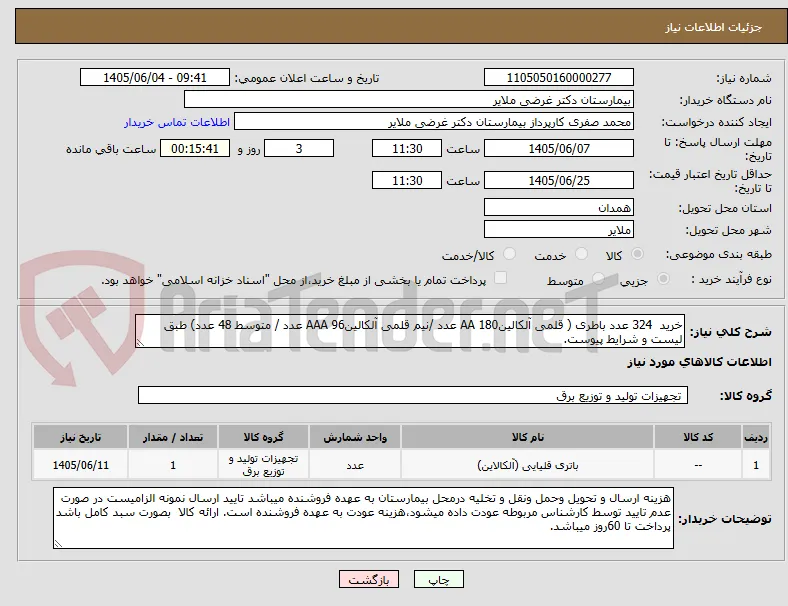Click the price validity date 1405/06/25
Screen dimensions: 788x606
tap(559, 180)
